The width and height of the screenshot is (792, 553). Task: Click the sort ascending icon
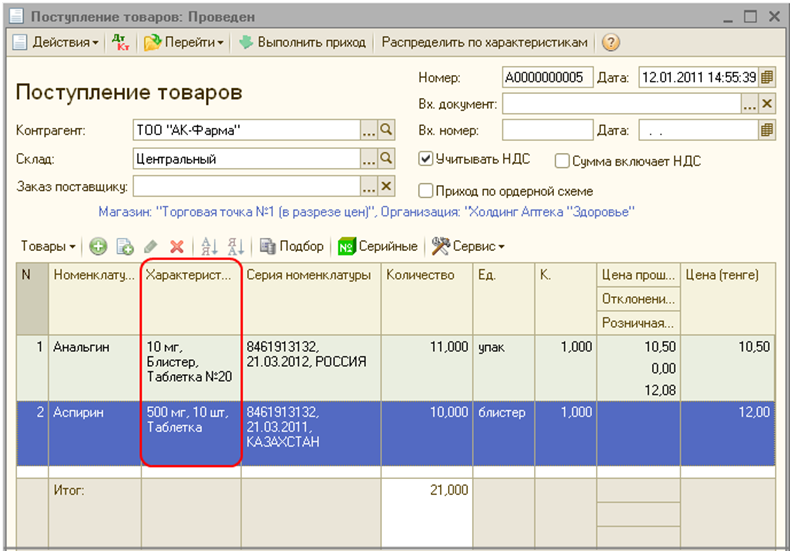tap(209, 246)
